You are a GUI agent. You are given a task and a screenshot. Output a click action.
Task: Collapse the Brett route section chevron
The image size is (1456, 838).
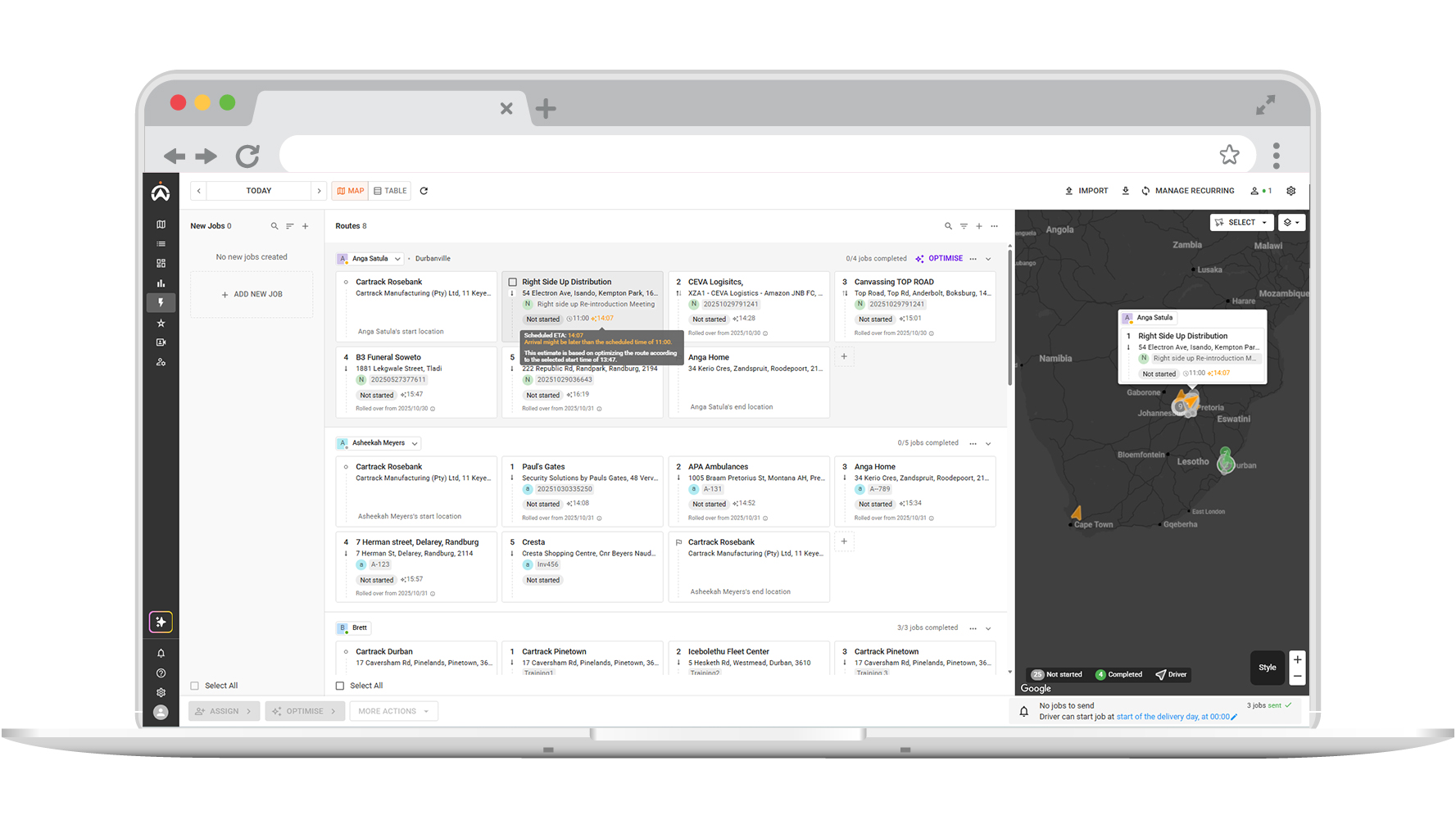(x=988, y=628)
